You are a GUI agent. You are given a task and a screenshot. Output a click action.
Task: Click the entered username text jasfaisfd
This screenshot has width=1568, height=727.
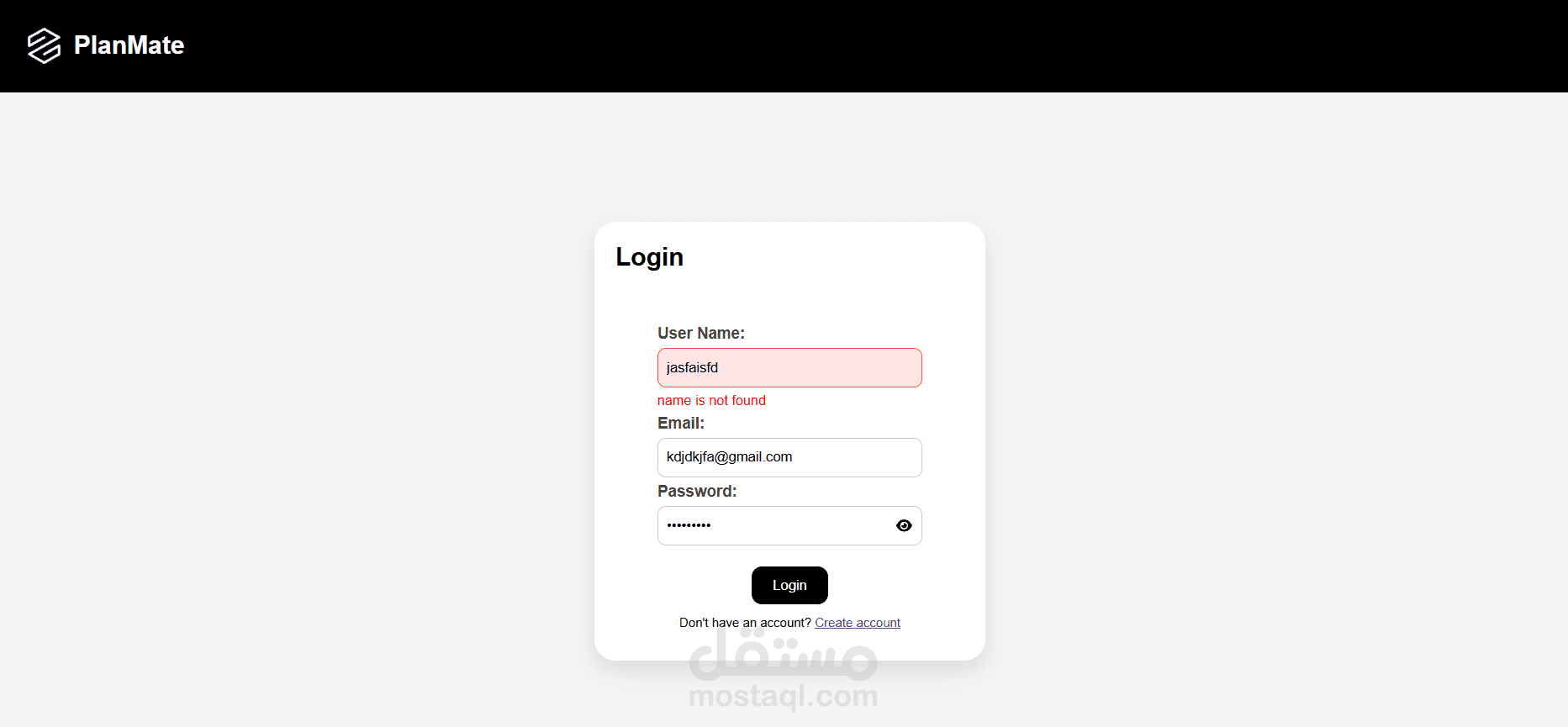692,367
